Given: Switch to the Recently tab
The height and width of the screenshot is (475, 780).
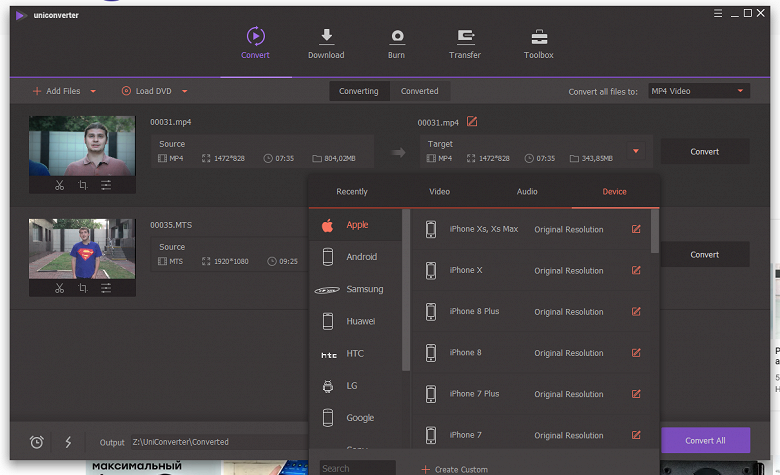Looking at the screenshot, I should pos(352,191).
